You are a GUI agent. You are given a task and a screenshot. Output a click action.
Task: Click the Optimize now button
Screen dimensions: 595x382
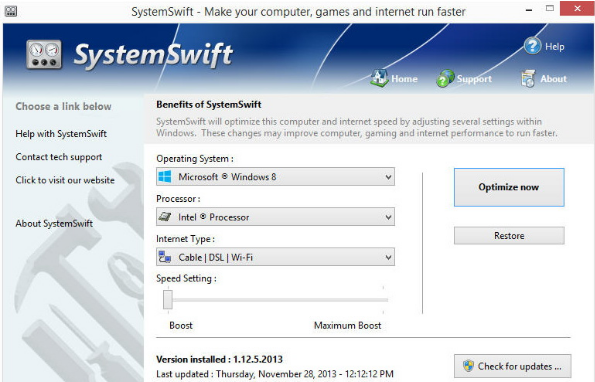509,187
